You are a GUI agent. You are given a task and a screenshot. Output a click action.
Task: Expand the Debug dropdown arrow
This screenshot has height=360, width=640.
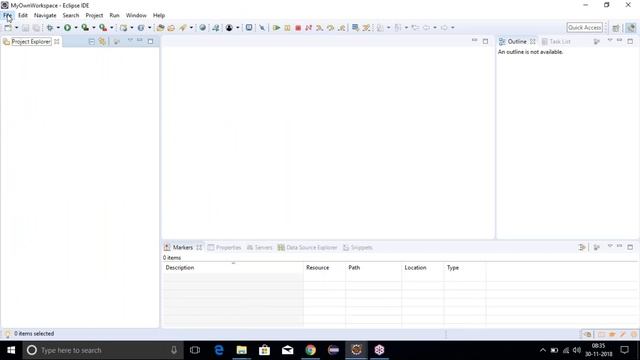pos(58,28)
